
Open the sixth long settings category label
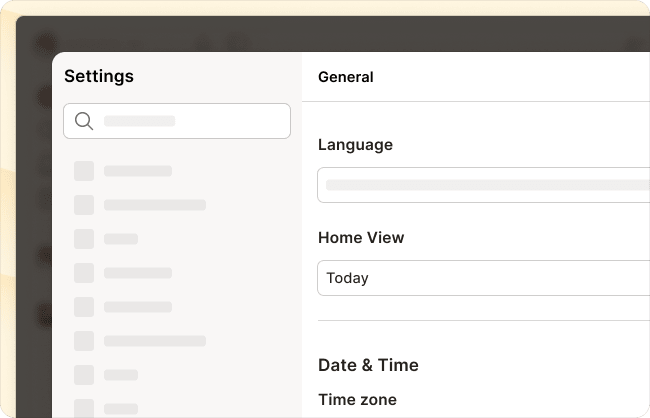[x=155, y=341]
